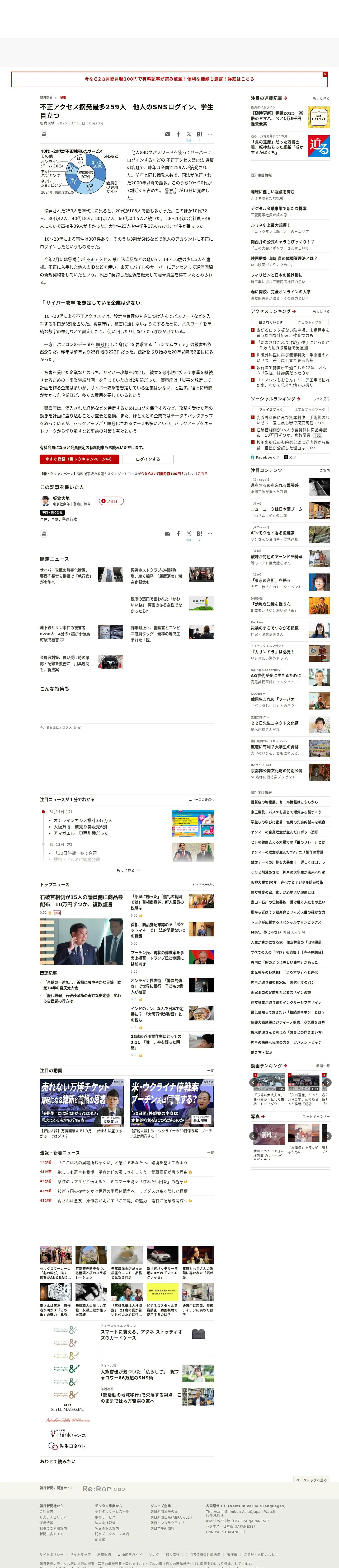Click the print icon below the headline

click(44, 134)
